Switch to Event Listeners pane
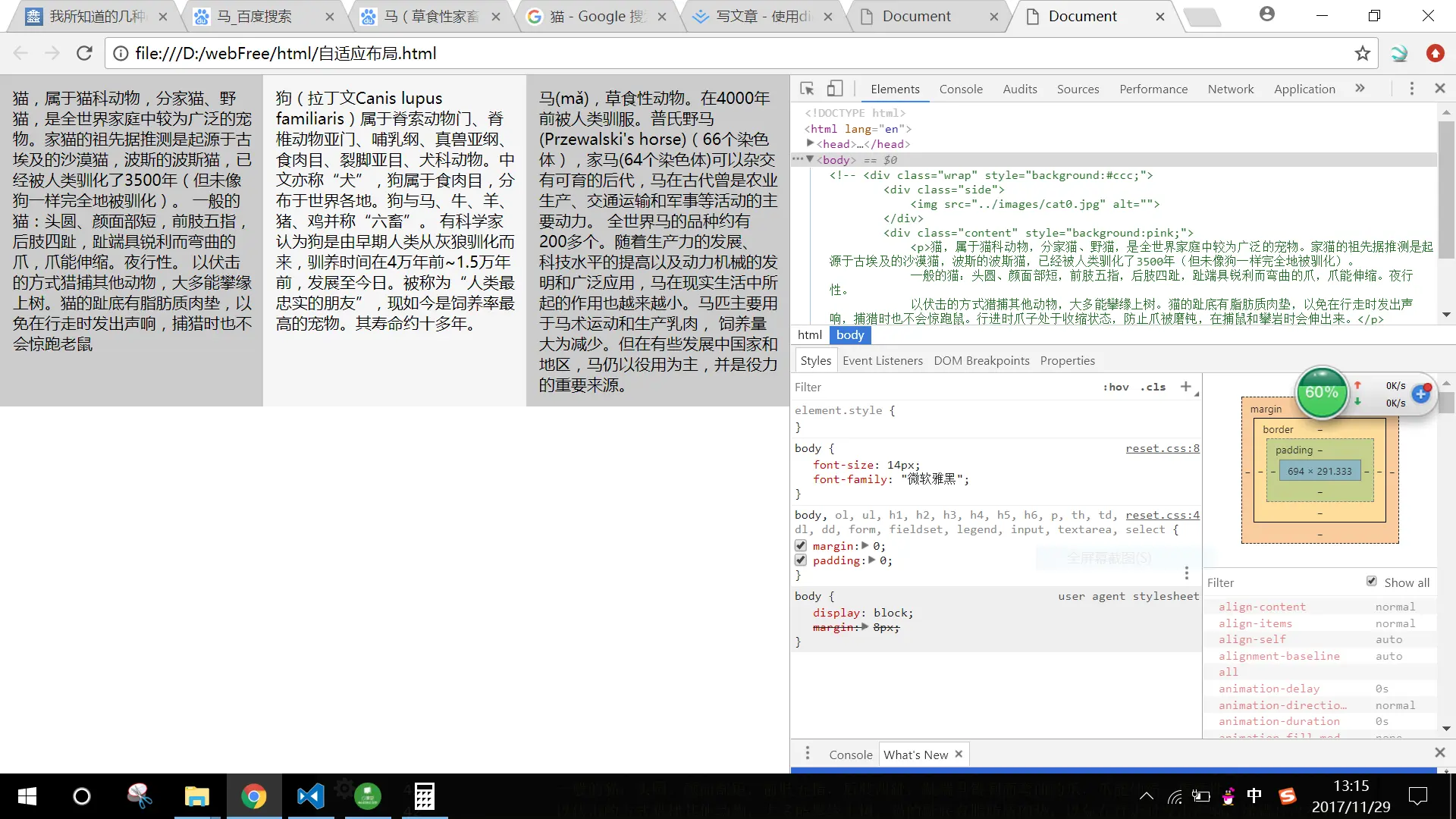 (x=883, y=360)
